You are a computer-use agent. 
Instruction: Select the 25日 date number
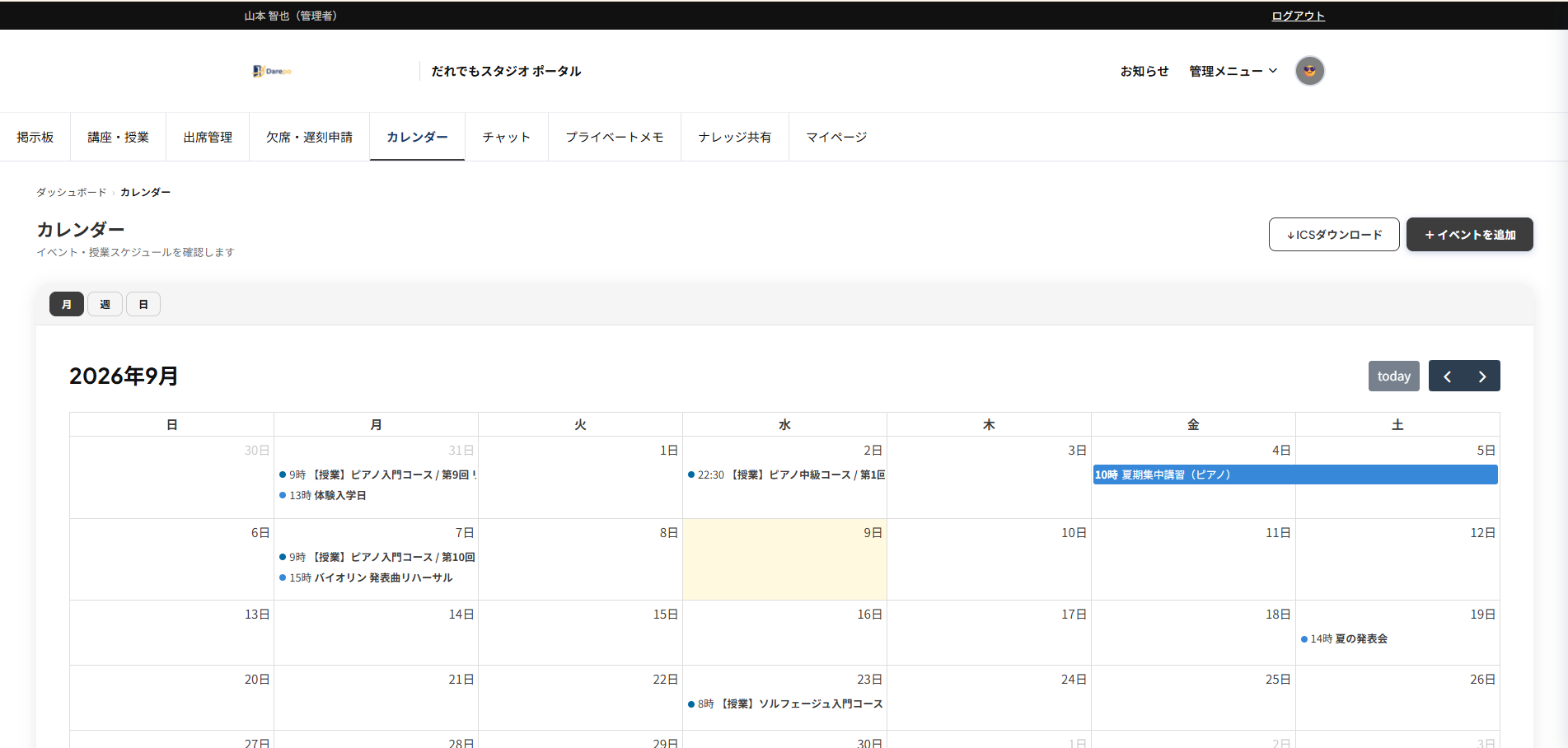1278,680
